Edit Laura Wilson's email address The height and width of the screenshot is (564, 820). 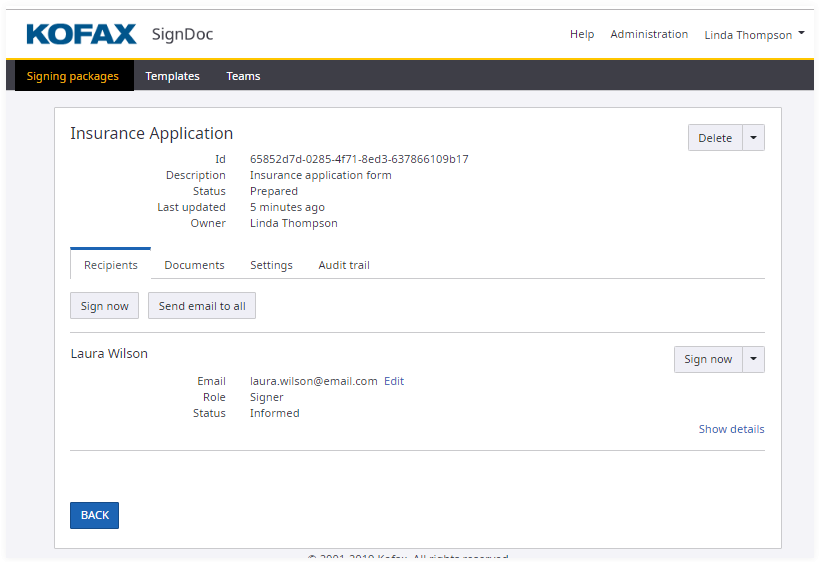point(394,381)
